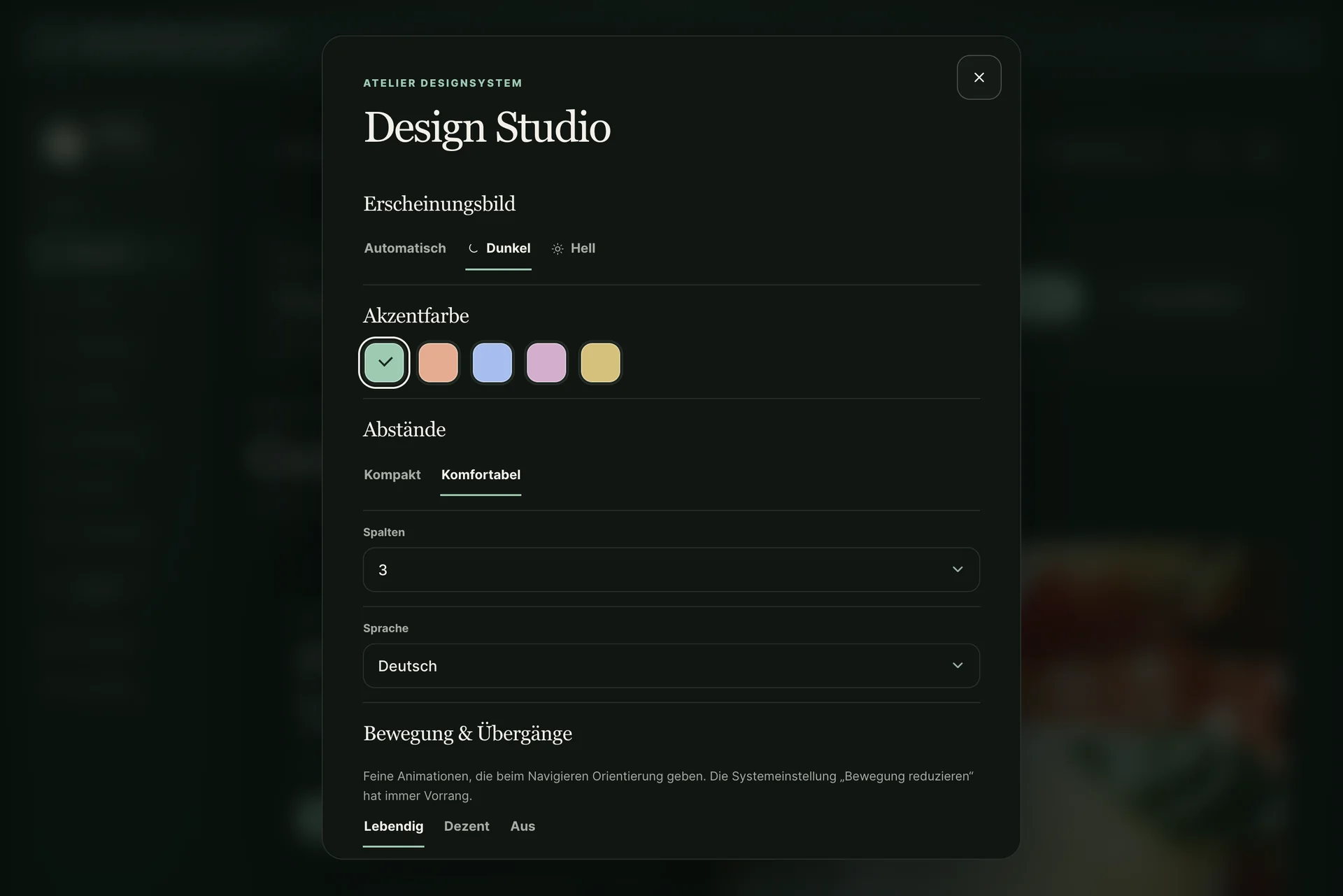Select Lebendig motion setting
The height and width of the screenshot is (896, 1343).
click(393, 827)
